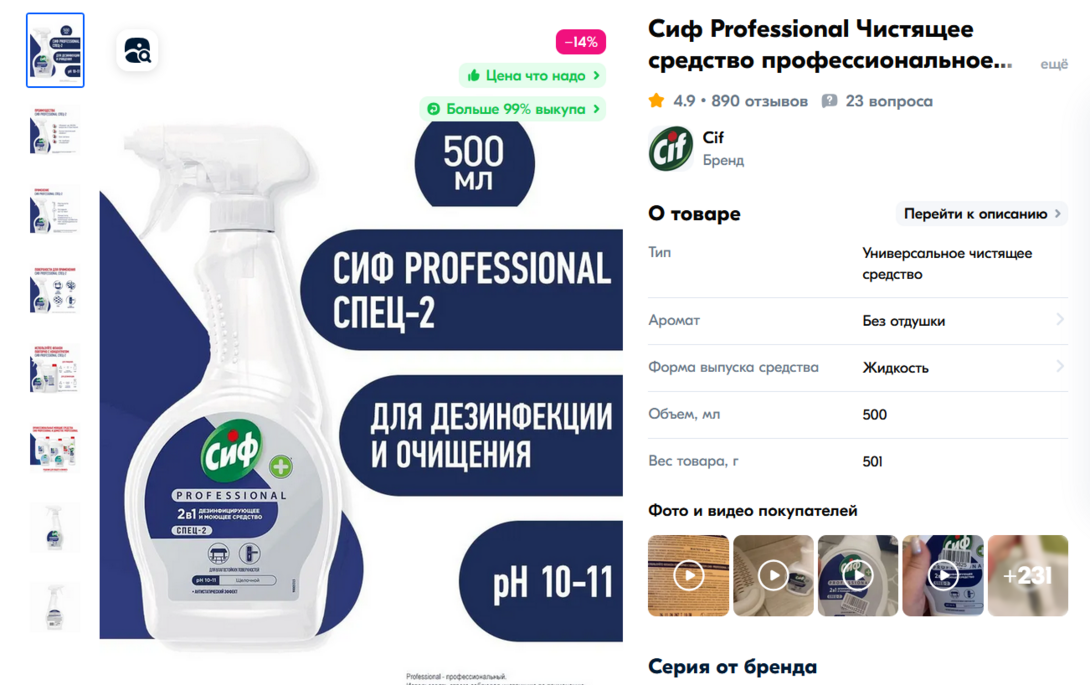
Task: Expand the Аромат row chevron
Action: (x=1059, y=319)
